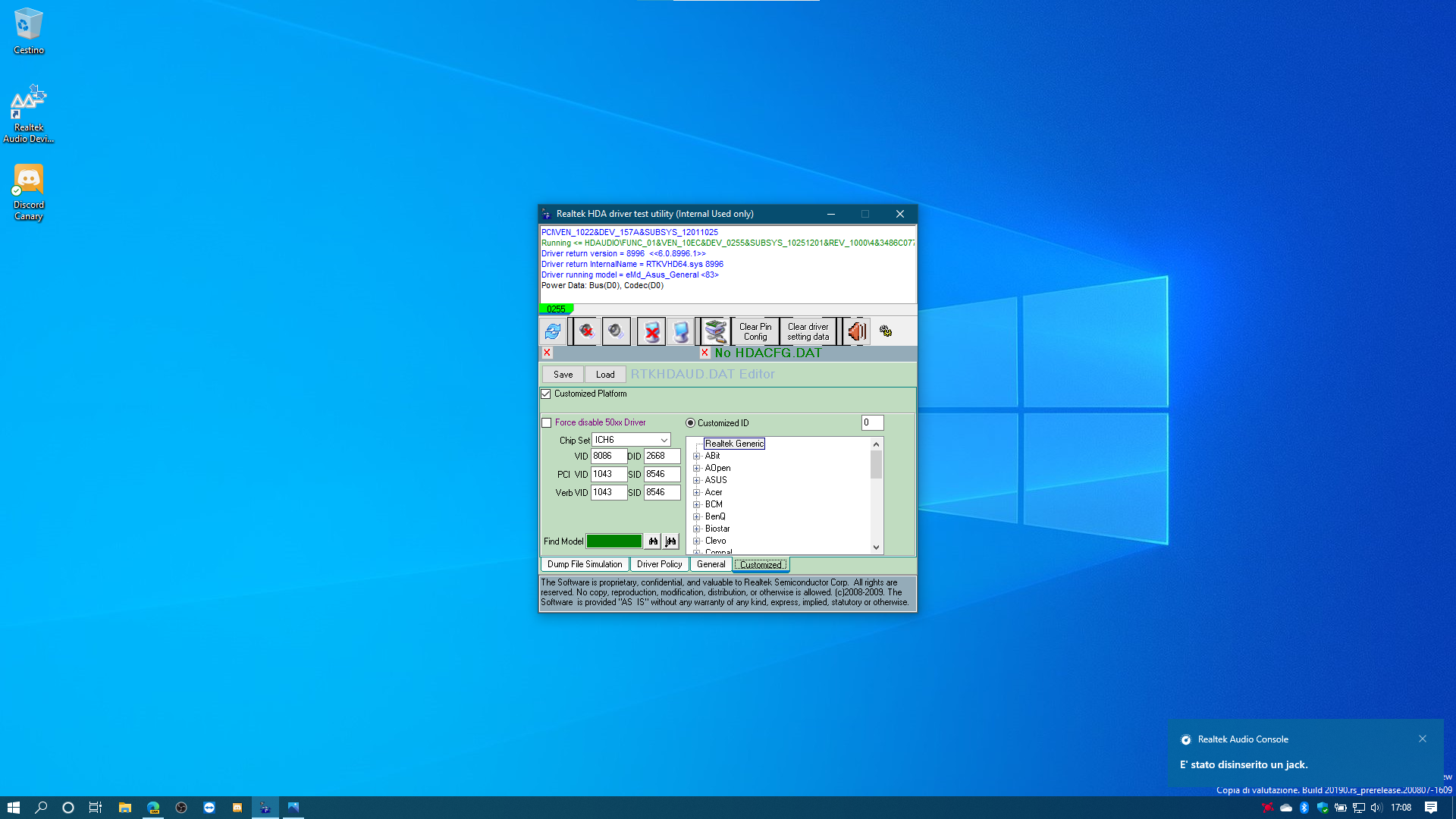The width and height of the screenshot is (1456, 819).
Task: Select the Customized tab
Action: (761, 564)
